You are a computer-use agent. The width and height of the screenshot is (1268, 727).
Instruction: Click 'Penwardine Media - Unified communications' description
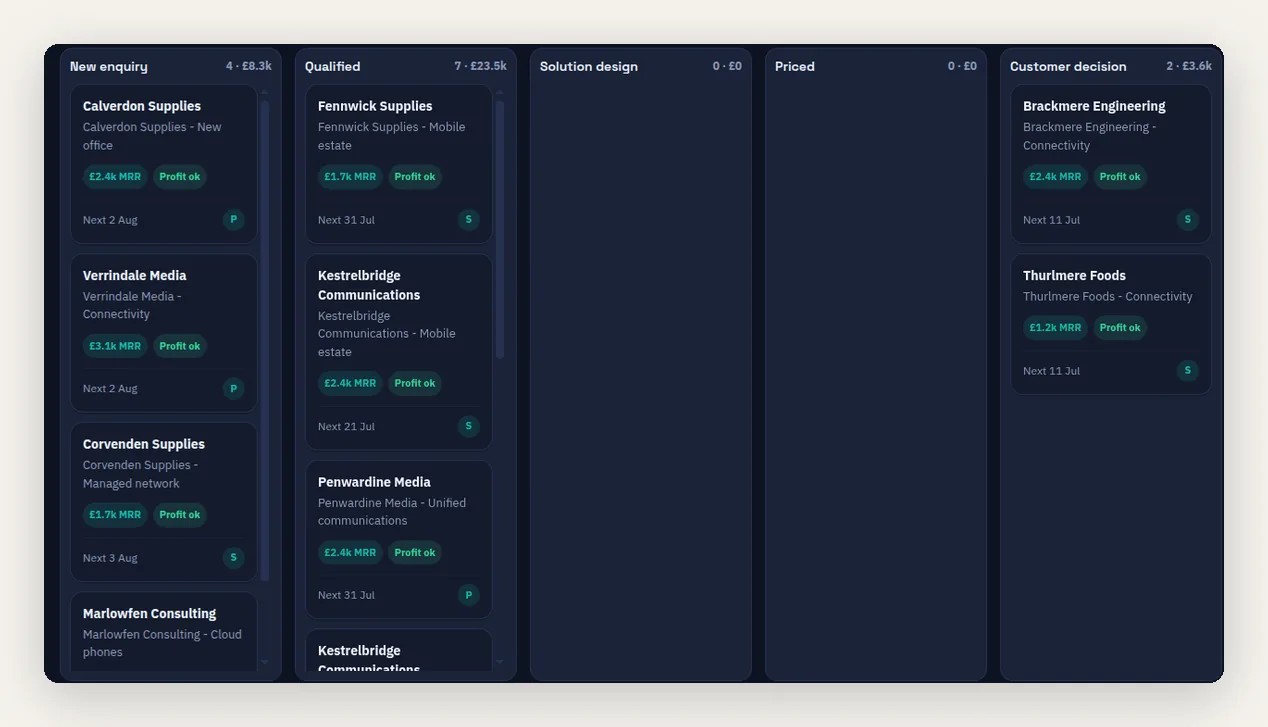392,512
